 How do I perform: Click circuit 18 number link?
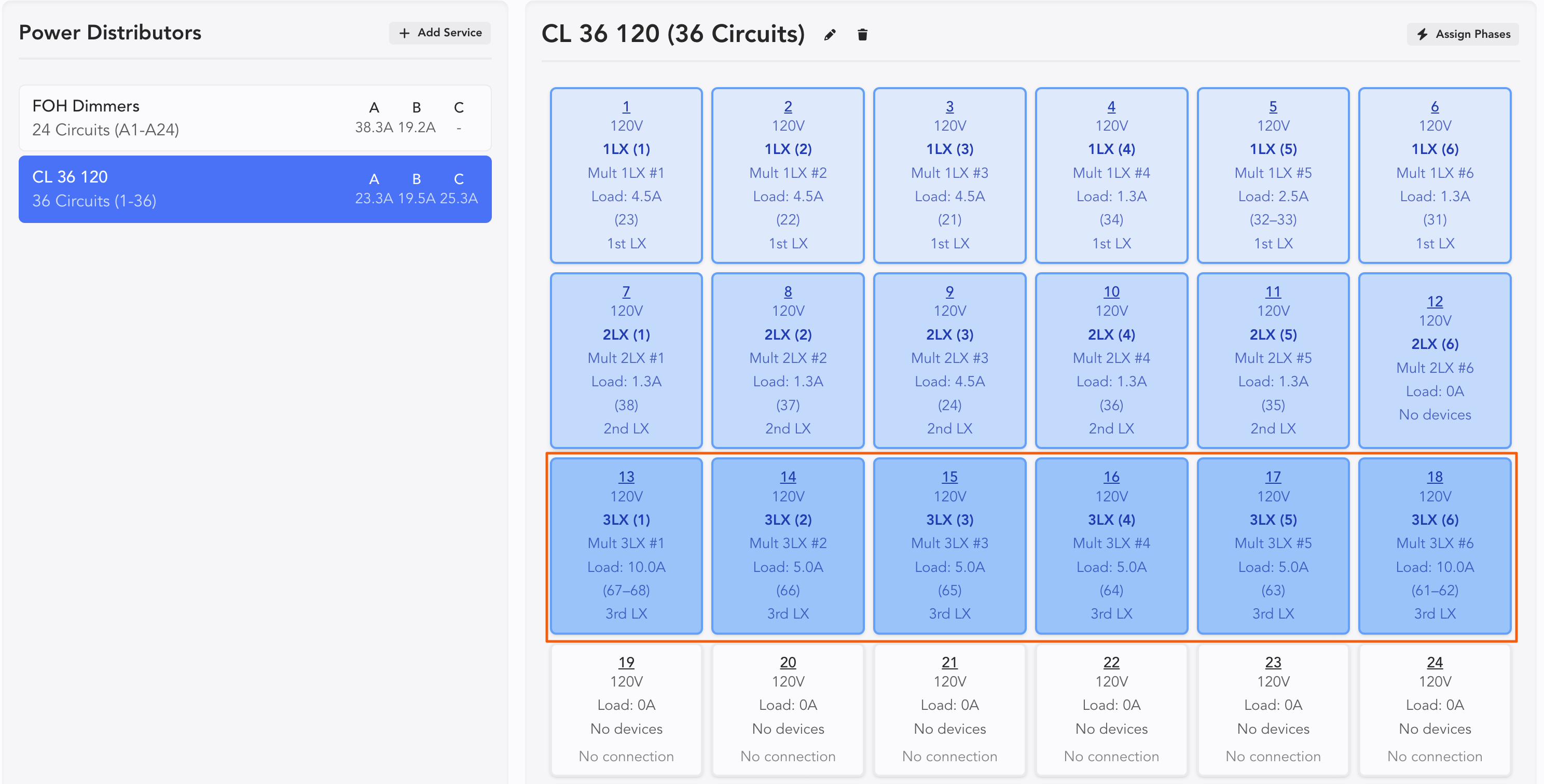(1435, 477)
